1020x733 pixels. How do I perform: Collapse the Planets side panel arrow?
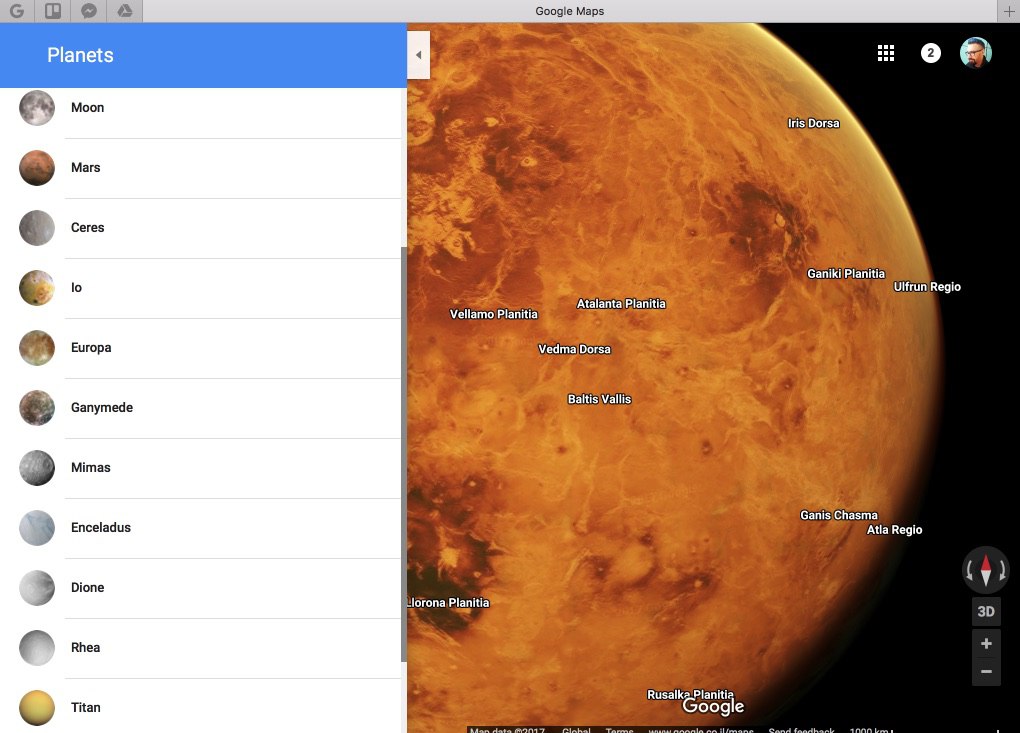pos(418,55)
